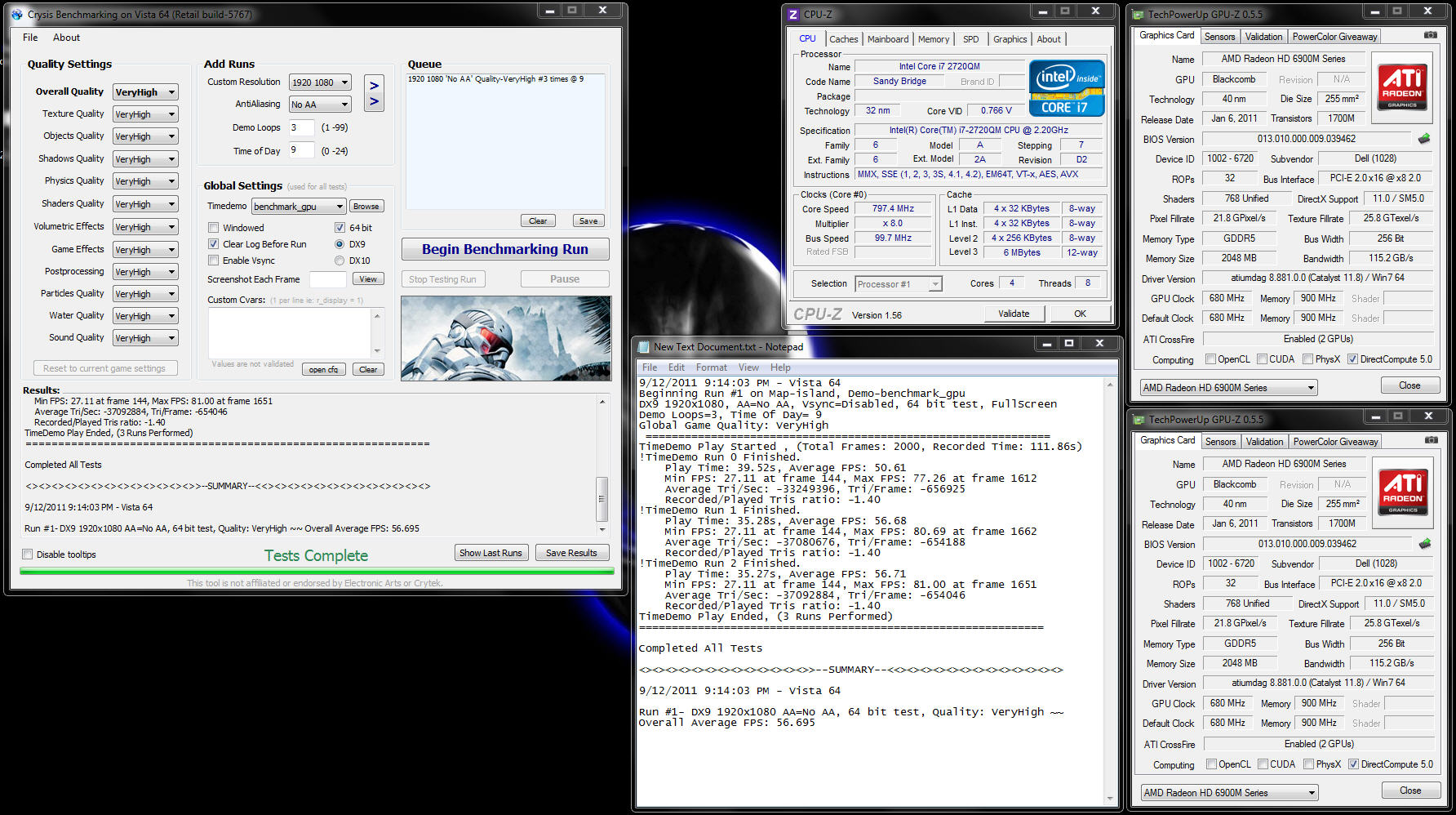The image size is (1456, 815).
Task: Click lower add-run arrow button
Action: (374, 101)
